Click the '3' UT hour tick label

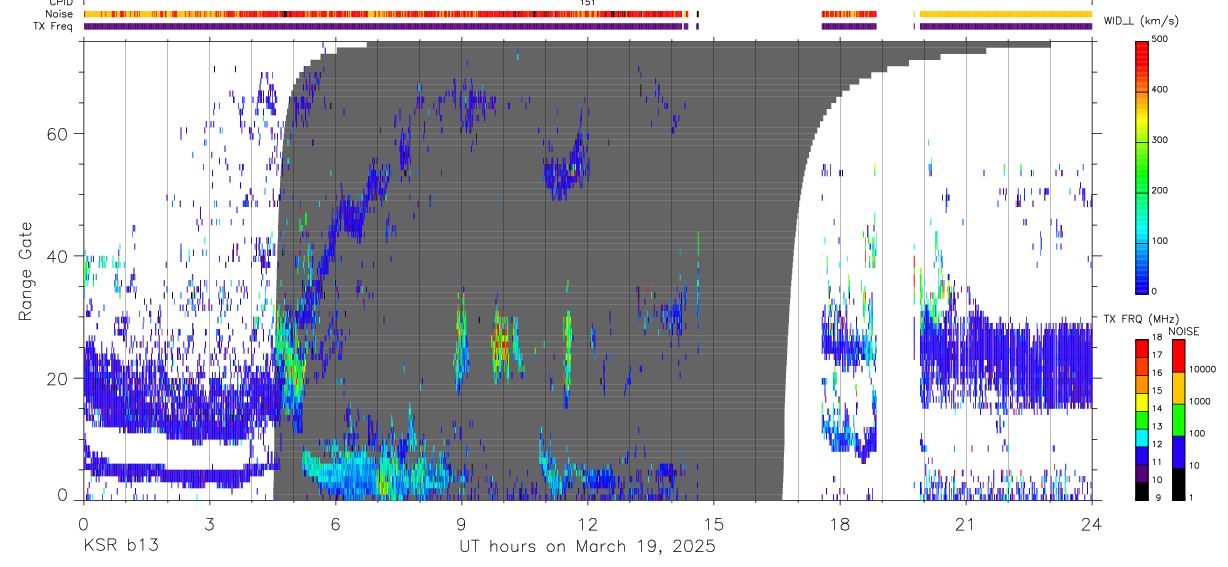[x=209, y=524]
